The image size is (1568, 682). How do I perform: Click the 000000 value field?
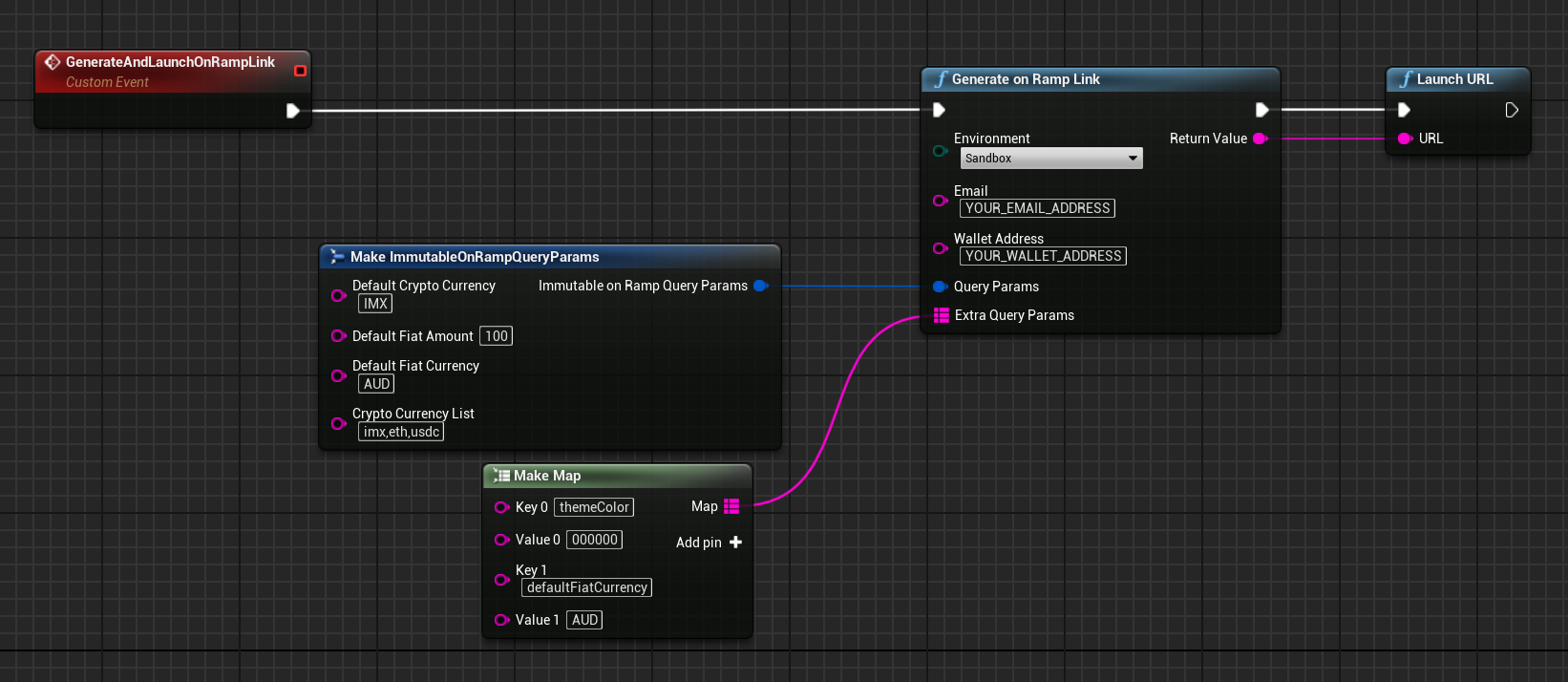point(594,540)
